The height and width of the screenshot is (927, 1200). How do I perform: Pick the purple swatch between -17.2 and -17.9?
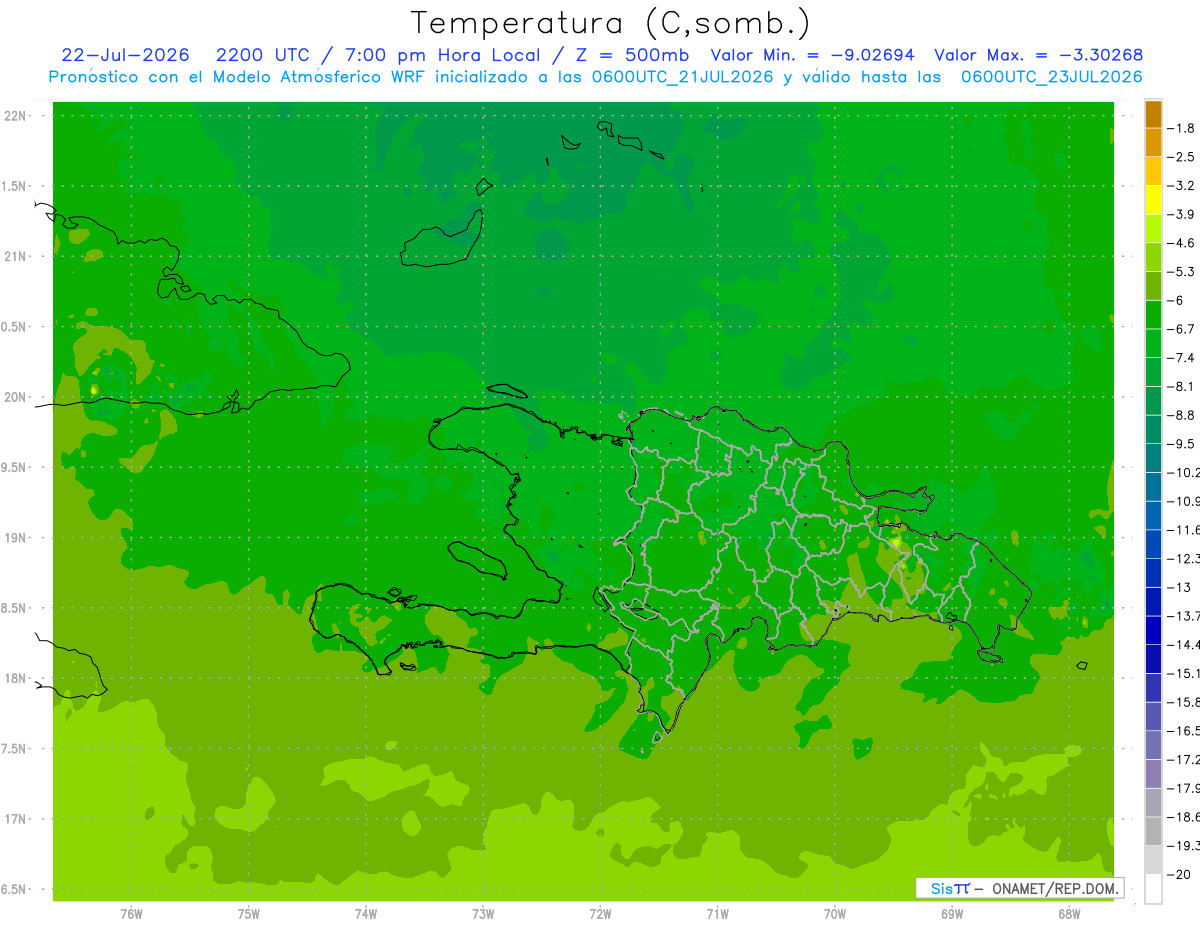(1153, 774)
